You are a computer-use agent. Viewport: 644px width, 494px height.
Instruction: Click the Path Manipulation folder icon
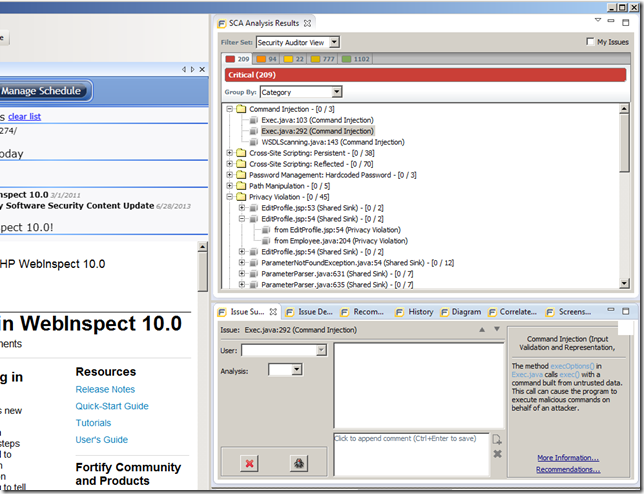241,186
